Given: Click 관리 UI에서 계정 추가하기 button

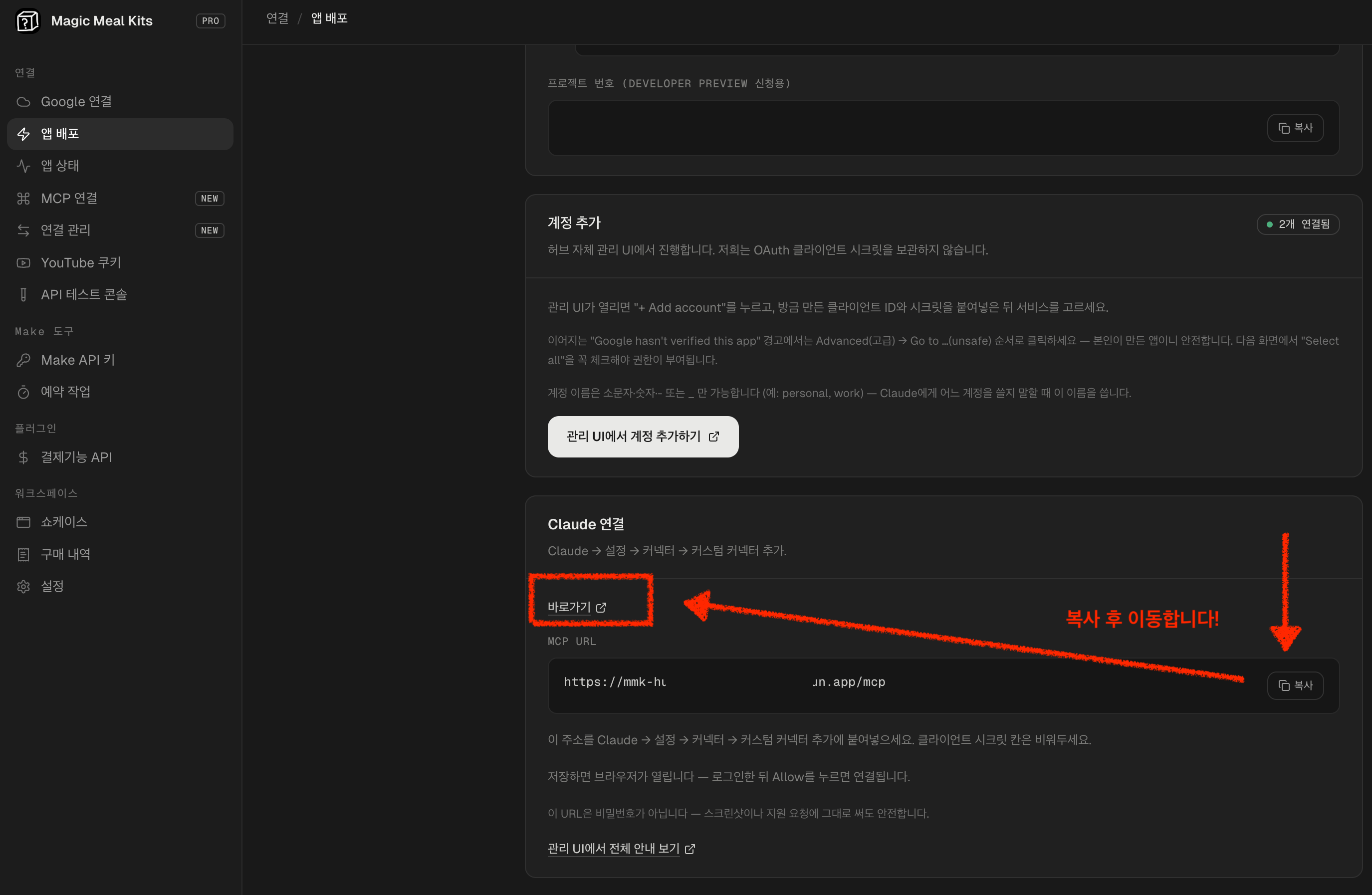Looking at the screenshot, I should tap(643, 437).
